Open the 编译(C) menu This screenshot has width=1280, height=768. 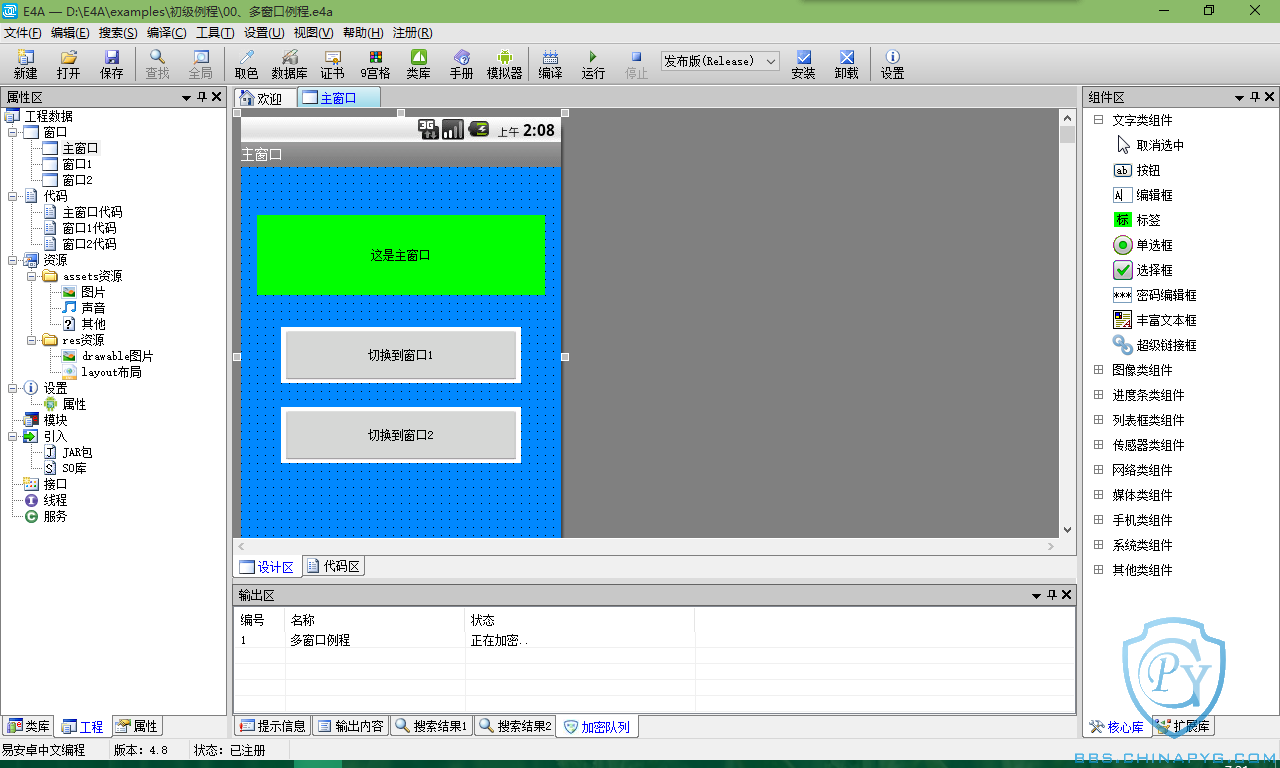click(166, 33)
